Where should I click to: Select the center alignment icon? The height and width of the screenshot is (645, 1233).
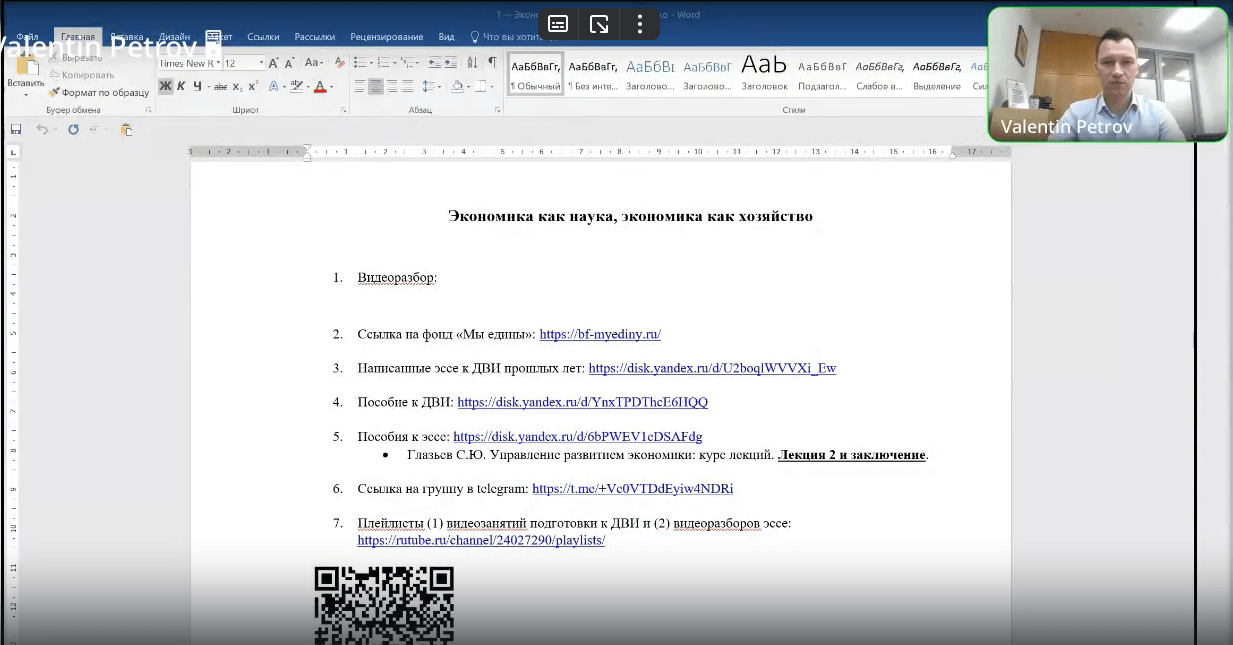pyautogui.click(x=376, y=87)
